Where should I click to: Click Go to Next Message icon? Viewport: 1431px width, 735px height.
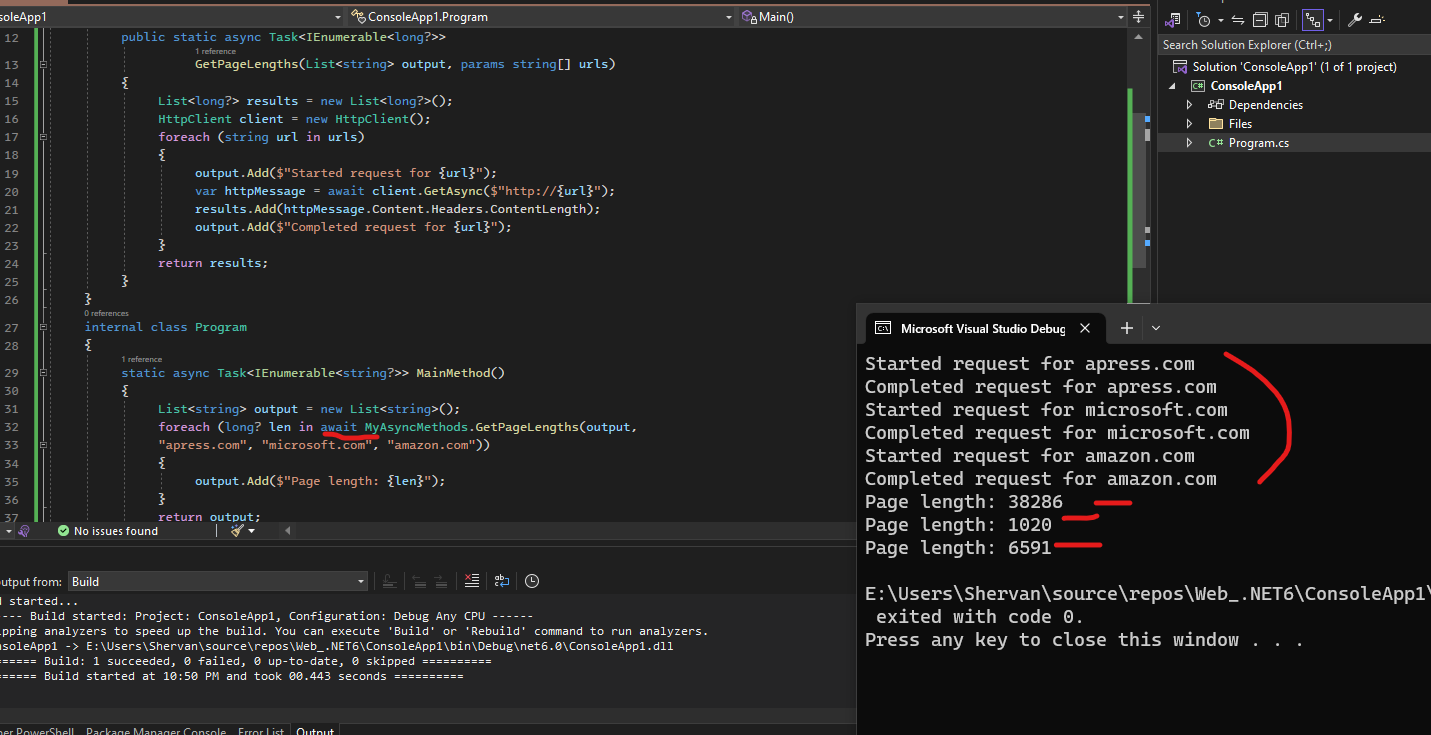coord(441,581)
